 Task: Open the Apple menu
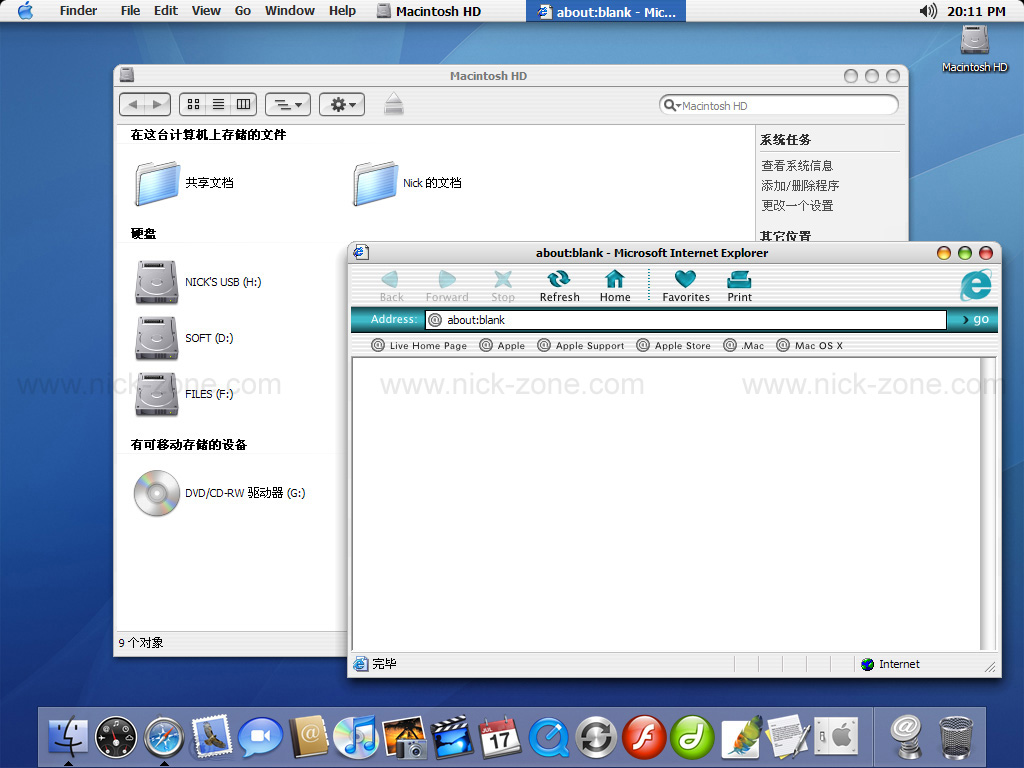tap(25, 10)
